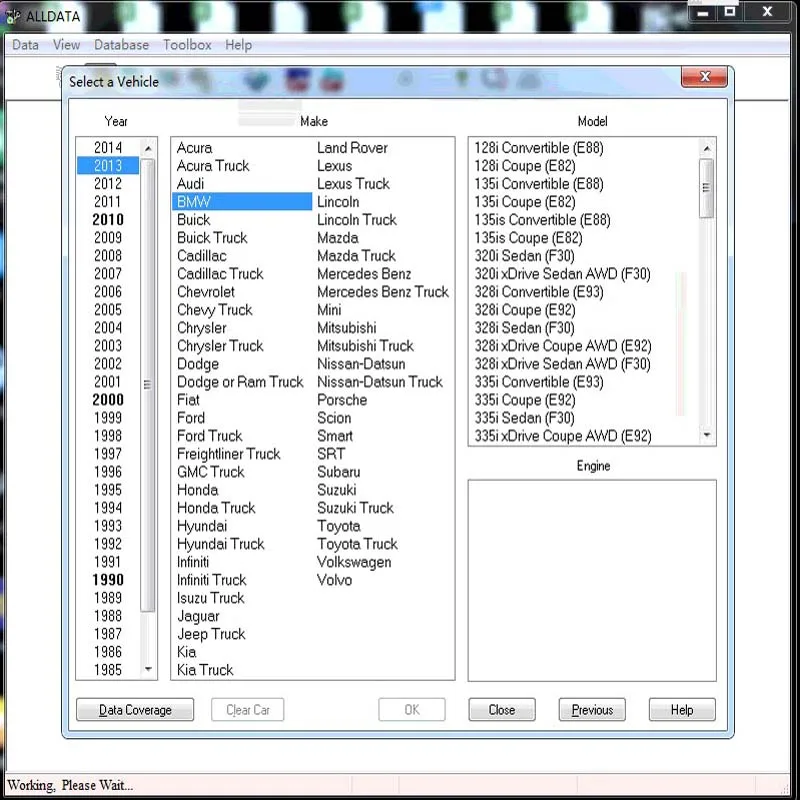Click the Model list scroll down arrow
800x800 pixels.
click(x=707, y=435)
